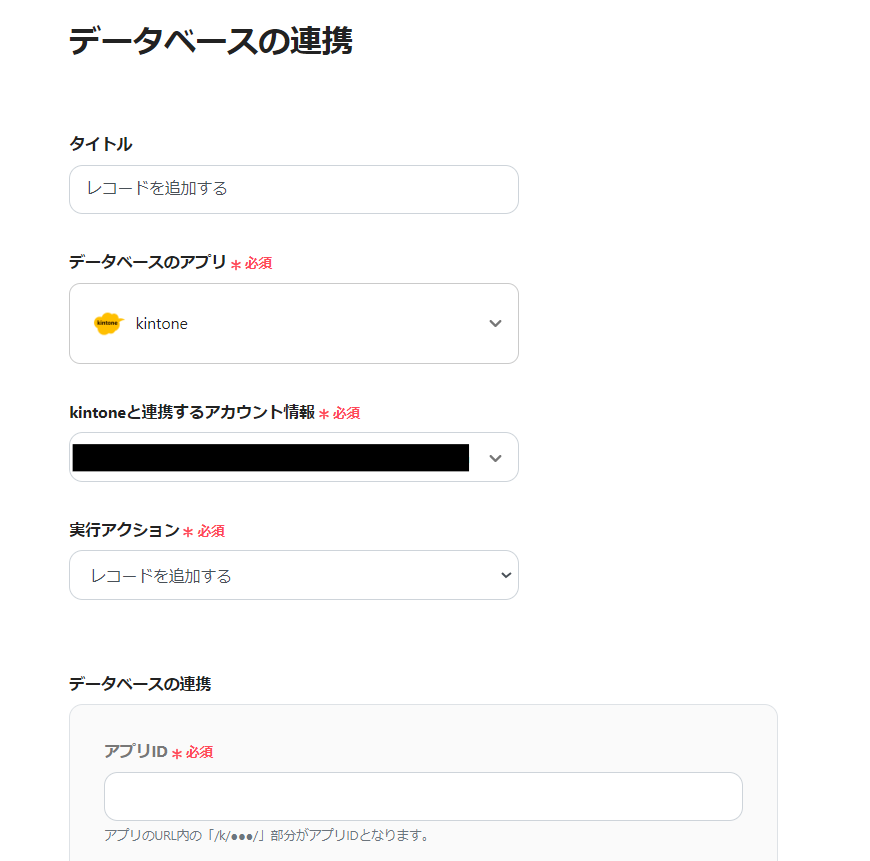Click the データベースの連携 page heading
870x861 pixels.
210,40
